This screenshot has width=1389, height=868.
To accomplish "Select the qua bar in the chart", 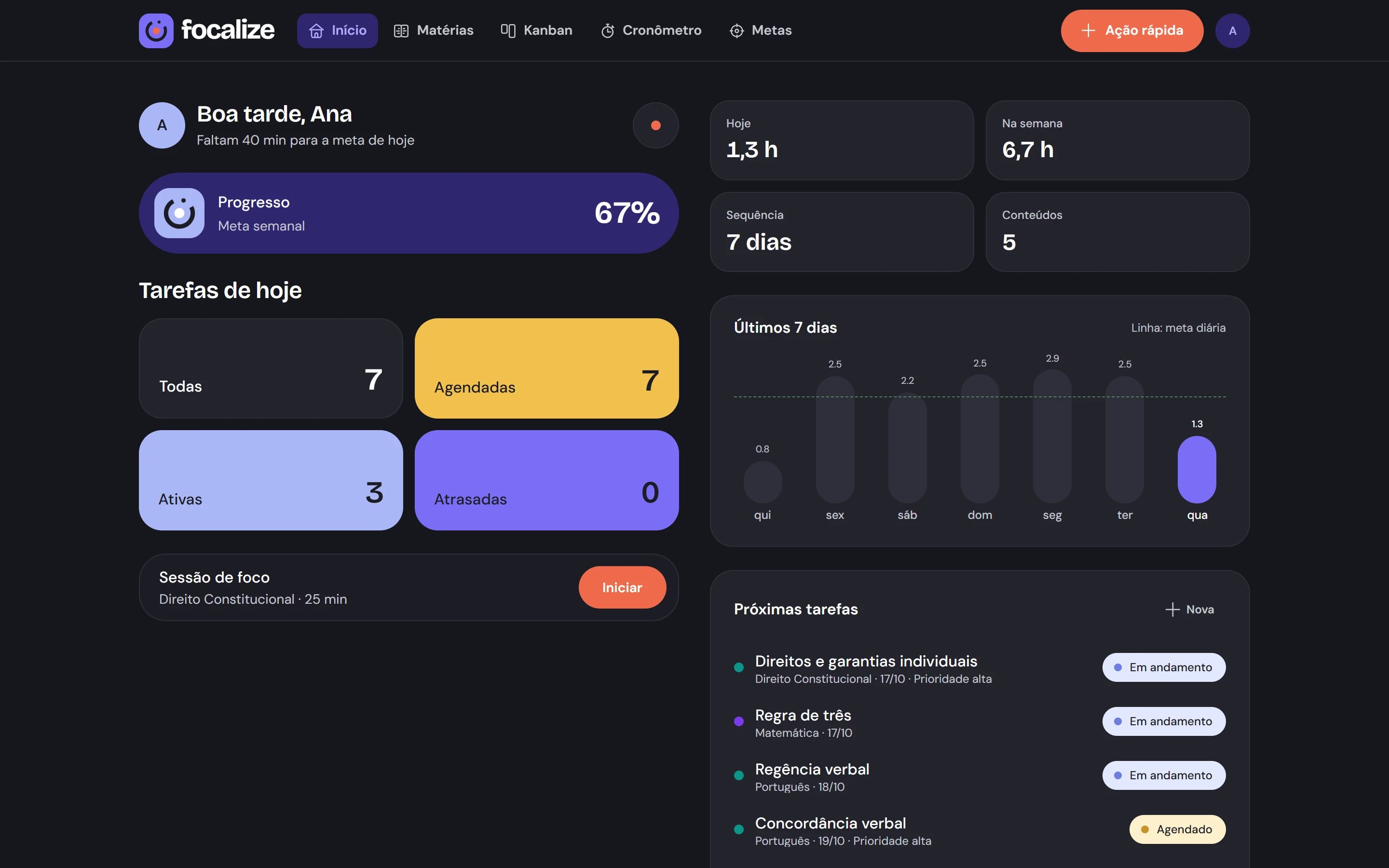I will point(1197,469).
